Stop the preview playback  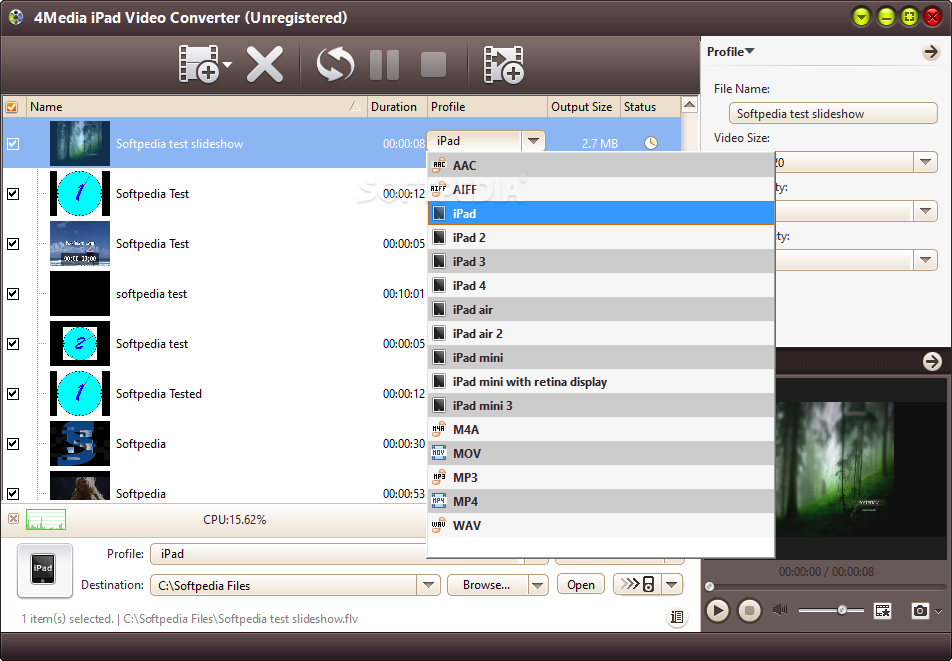[x=749, y=610]
